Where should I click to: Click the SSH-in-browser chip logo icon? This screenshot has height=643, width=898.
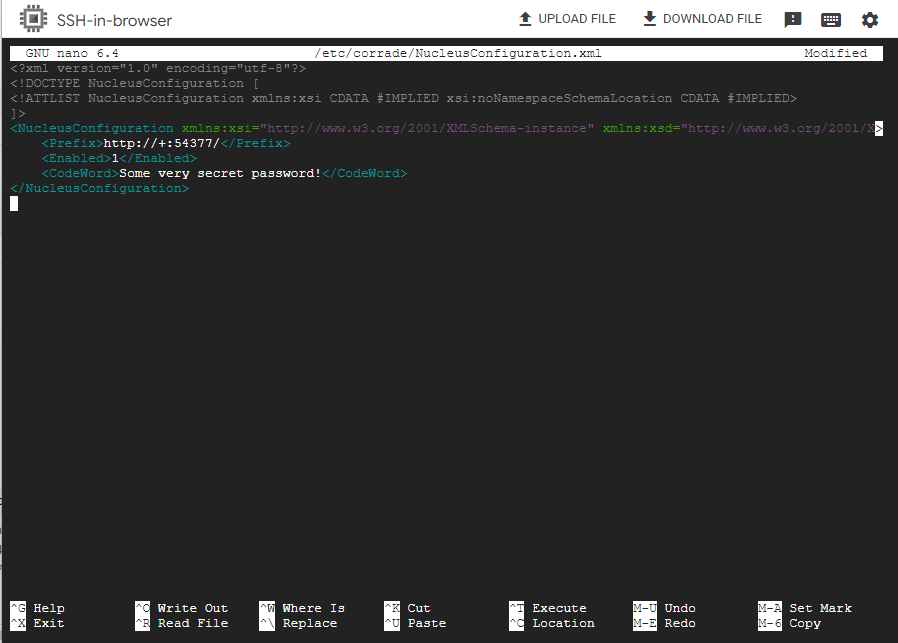[33, 20]
